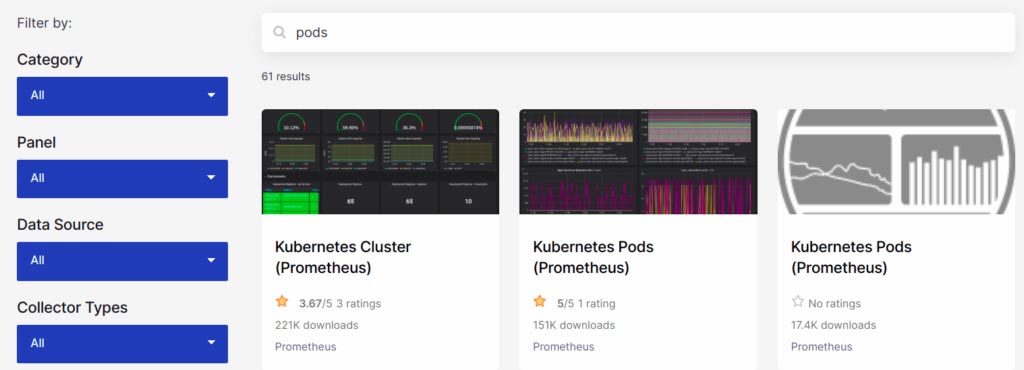Click the Panel dropdown caret icon
The image size is (1024, 370).
tap(211, 177)
